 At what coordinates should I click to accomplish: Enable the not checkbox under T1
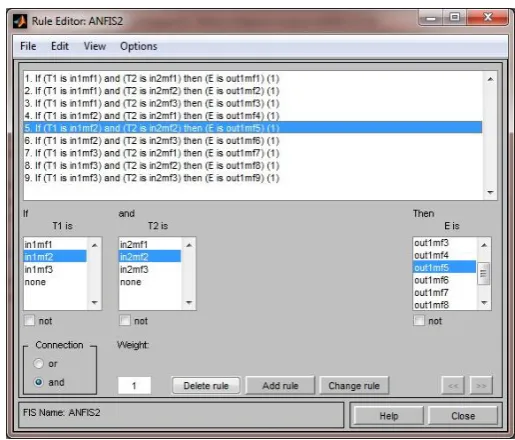pos(29,321)
